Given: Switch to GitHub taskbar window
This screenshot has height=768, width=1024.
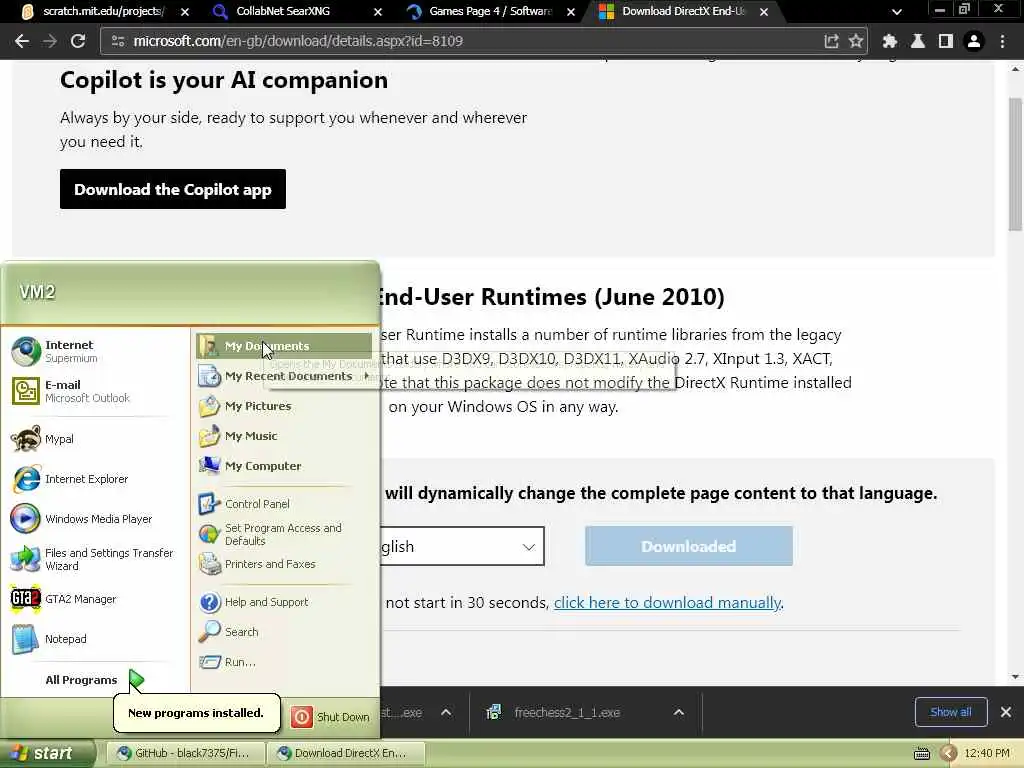Looking at the screenshot, I should pos(185,753).
